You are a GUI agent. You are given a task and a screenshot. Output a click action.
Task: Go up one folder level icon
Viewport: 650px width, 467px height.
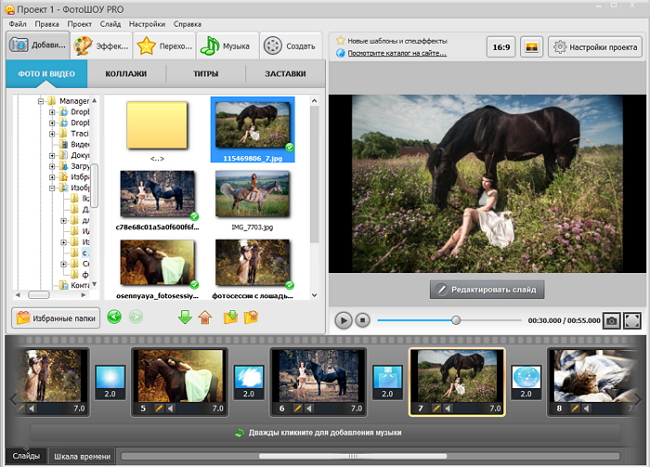(204, 319)
